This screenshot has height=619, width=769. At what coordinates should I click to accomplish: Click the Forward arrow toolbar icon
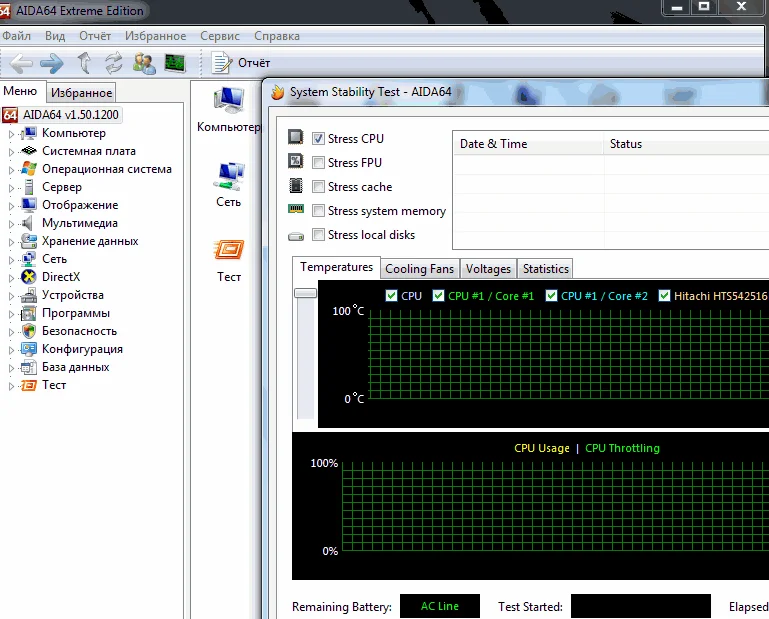click(x=52, y=63)
